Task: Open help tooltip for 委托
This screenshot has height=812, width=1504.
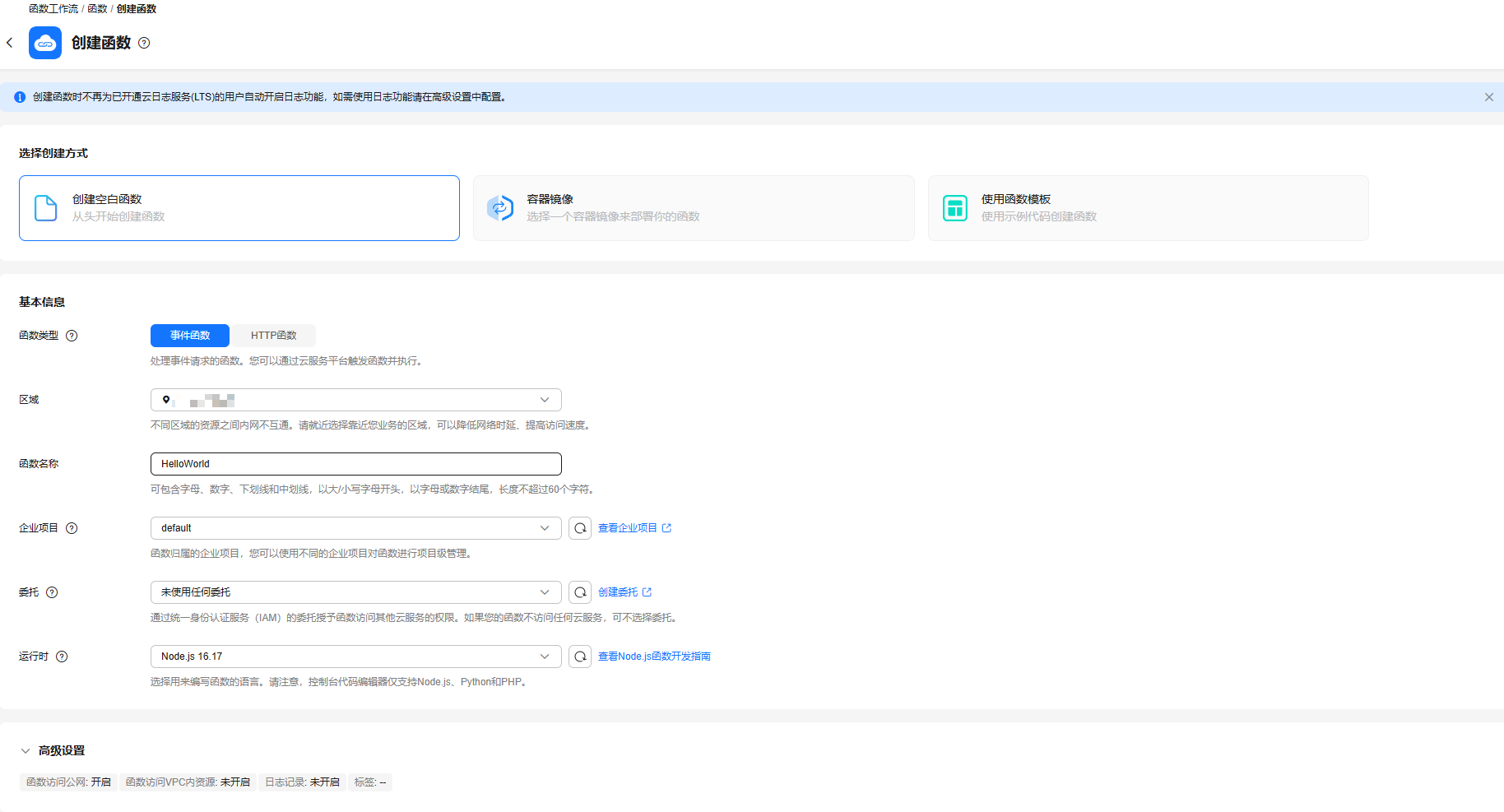Action: [52, 592]
